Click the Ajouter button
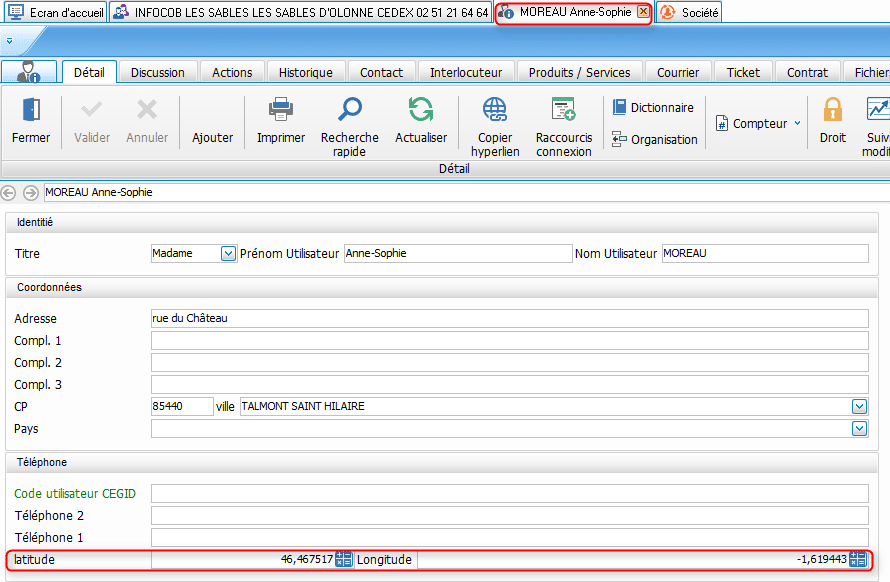 [212, 138]
